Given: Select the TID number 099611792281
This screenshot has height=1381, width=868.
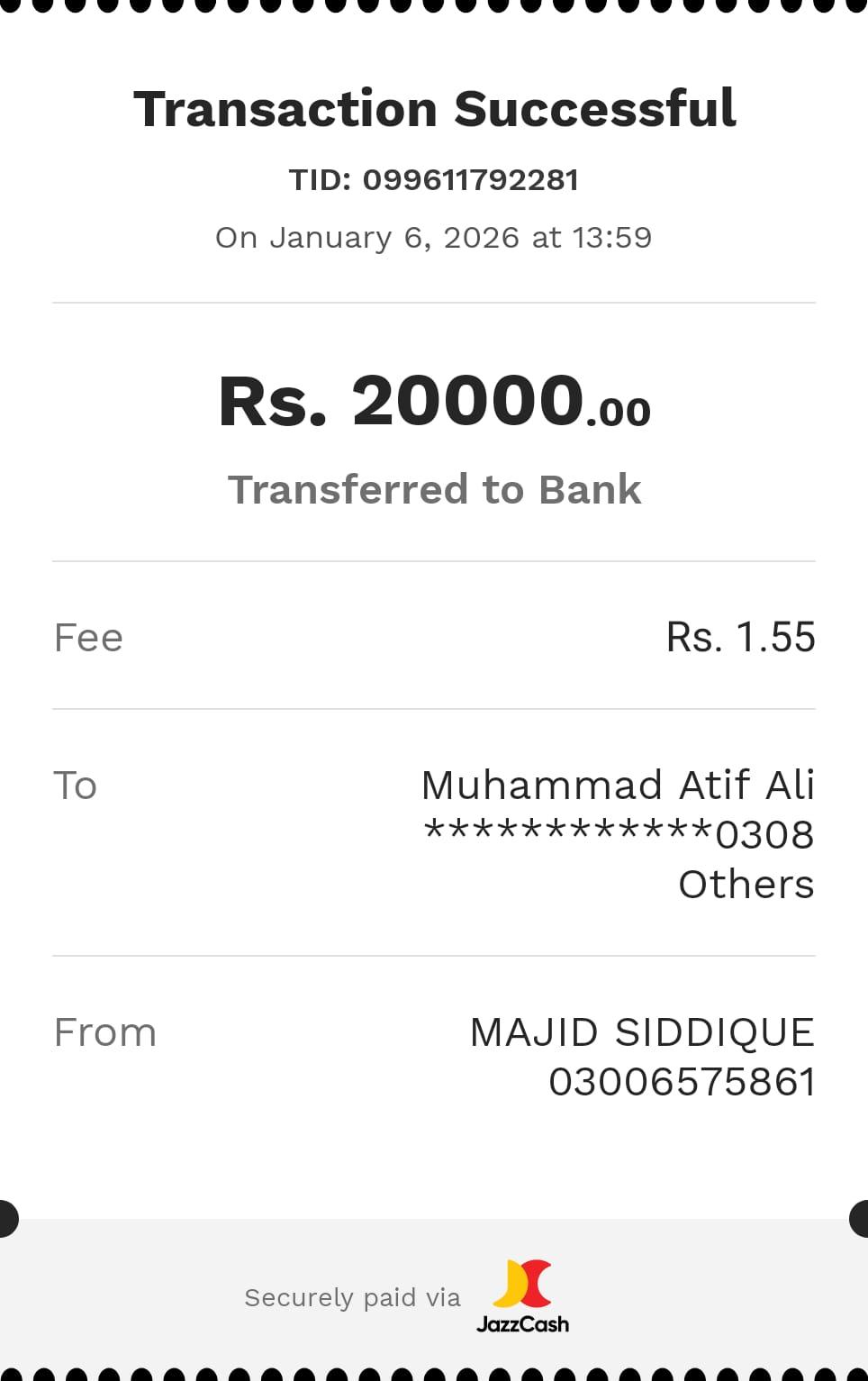Looking at the screenshot, I should 470,180.
